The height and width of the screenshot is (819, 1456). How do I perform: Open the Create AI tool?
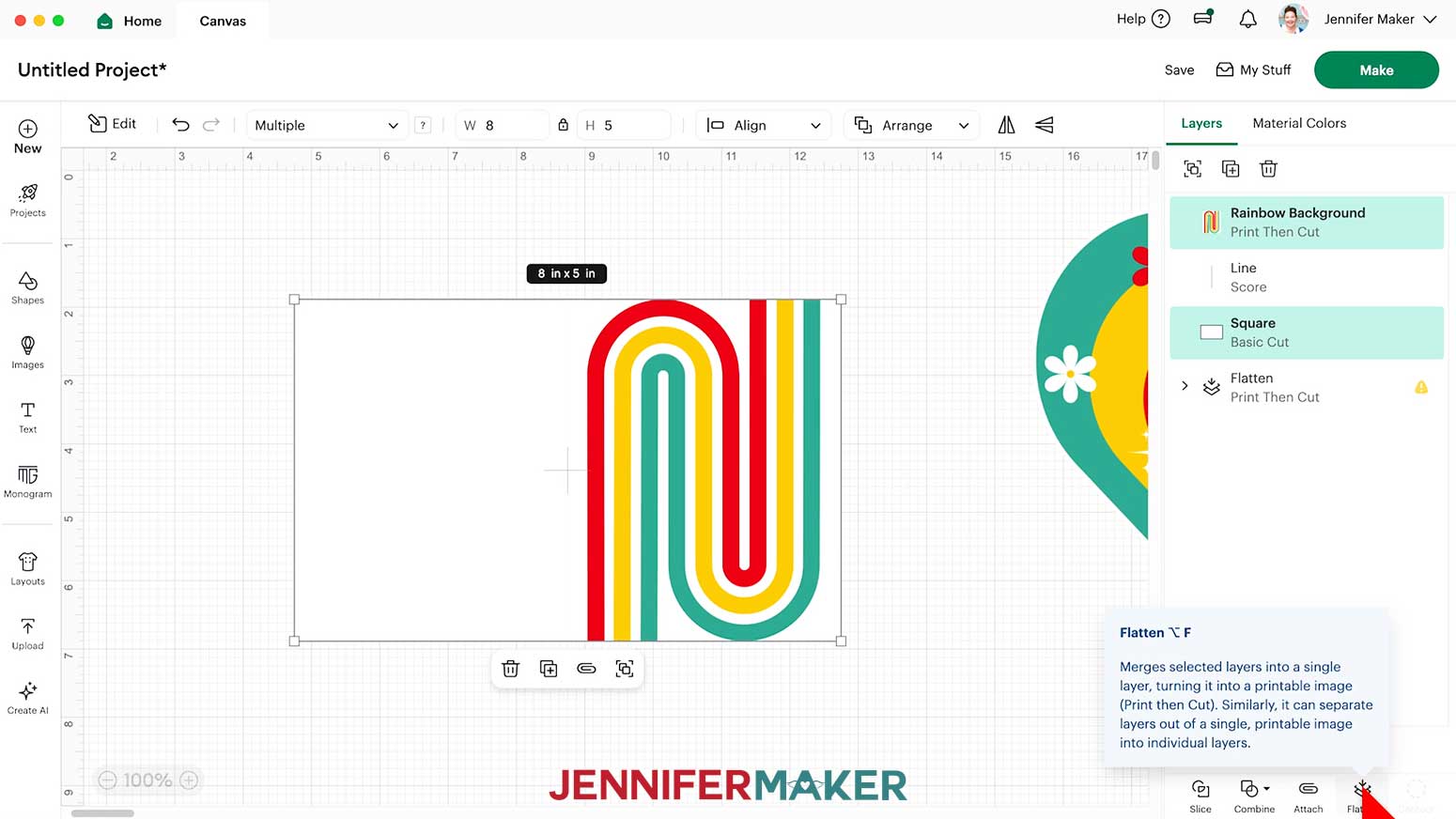pos(28,698)
